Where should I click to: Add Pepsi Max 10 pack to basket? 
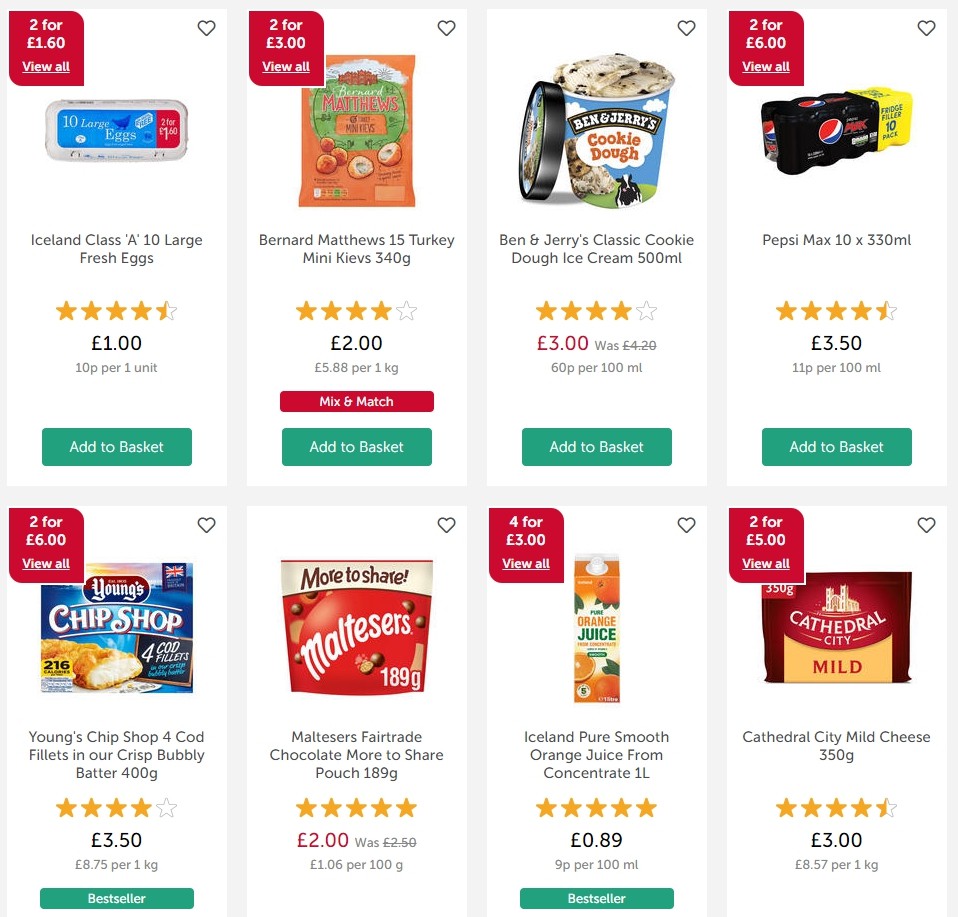(836, 447)
